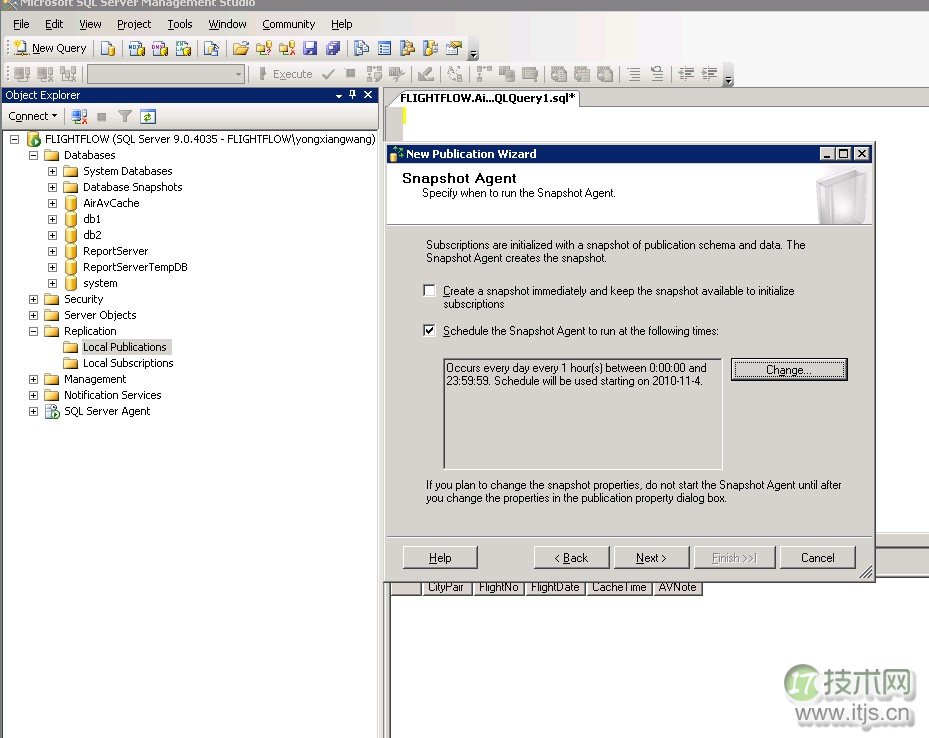Click the New Query toolbar button

tap(50, 48)
